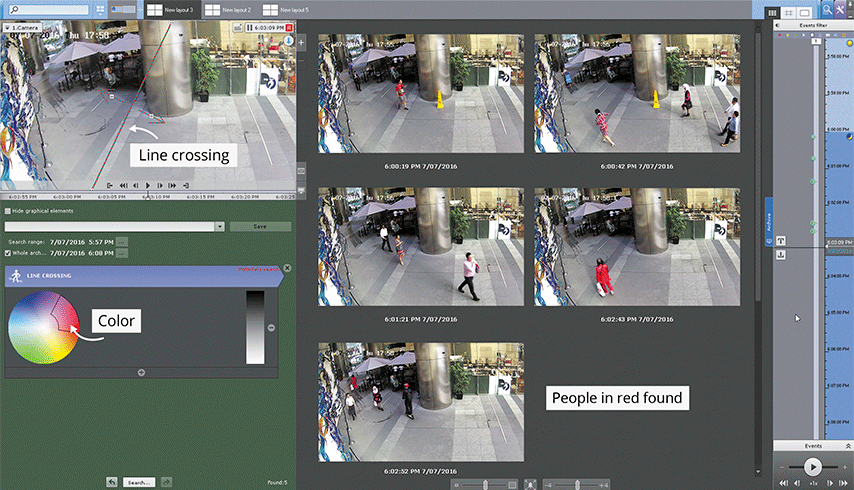The image size is (854, 490).
Task: Uncheck the Whole archive checkbox
Action: point(7,254)
